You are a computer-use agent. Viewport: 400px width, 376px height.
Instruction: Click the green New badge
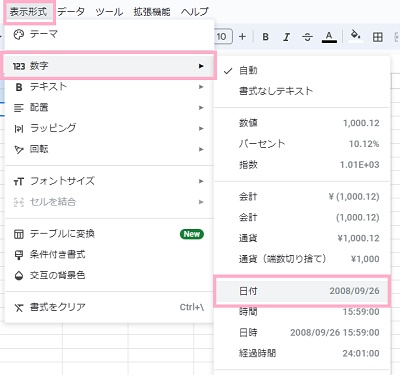pos(192,234)
